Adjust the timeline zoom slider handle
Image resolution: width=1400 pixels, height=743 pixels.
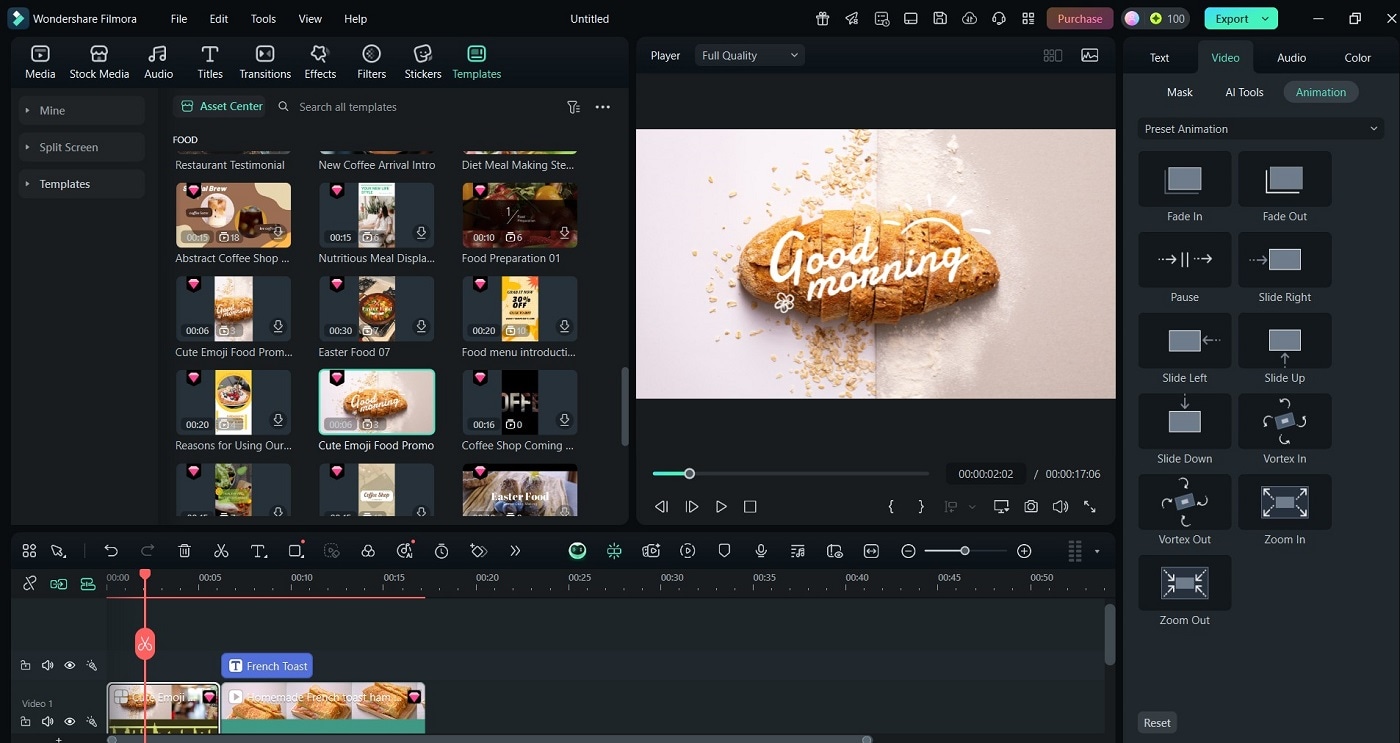[x=964, y=551]
